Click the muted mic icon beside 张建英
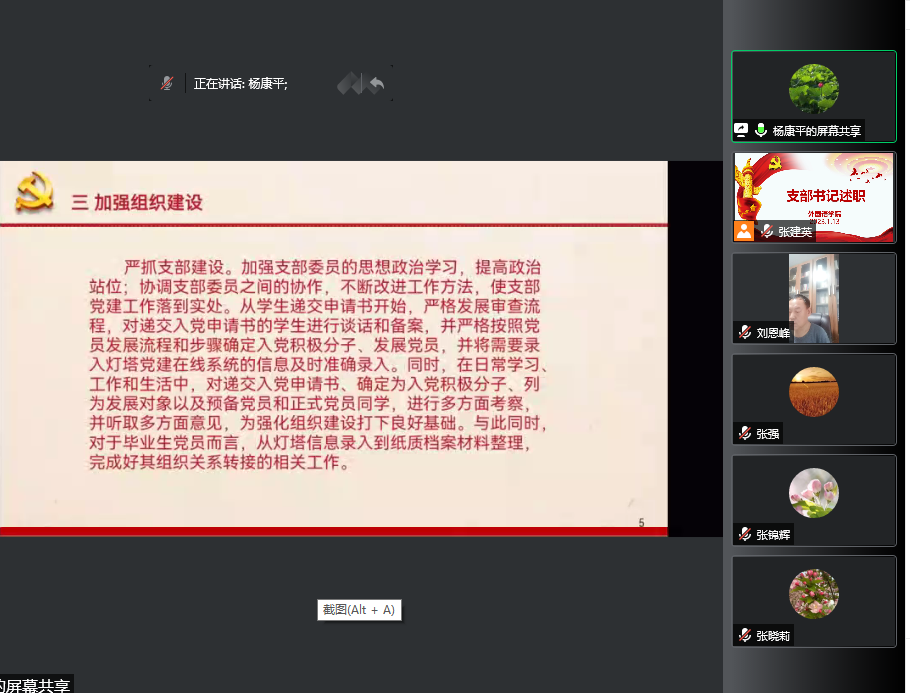 tap(766, 231)
